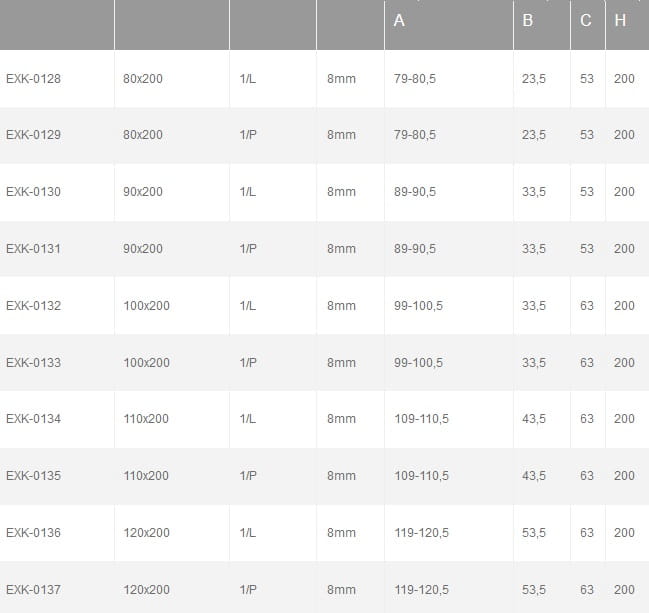
Task: Select 43,5 value in EXK-0134 row
Action: (534, 419)
